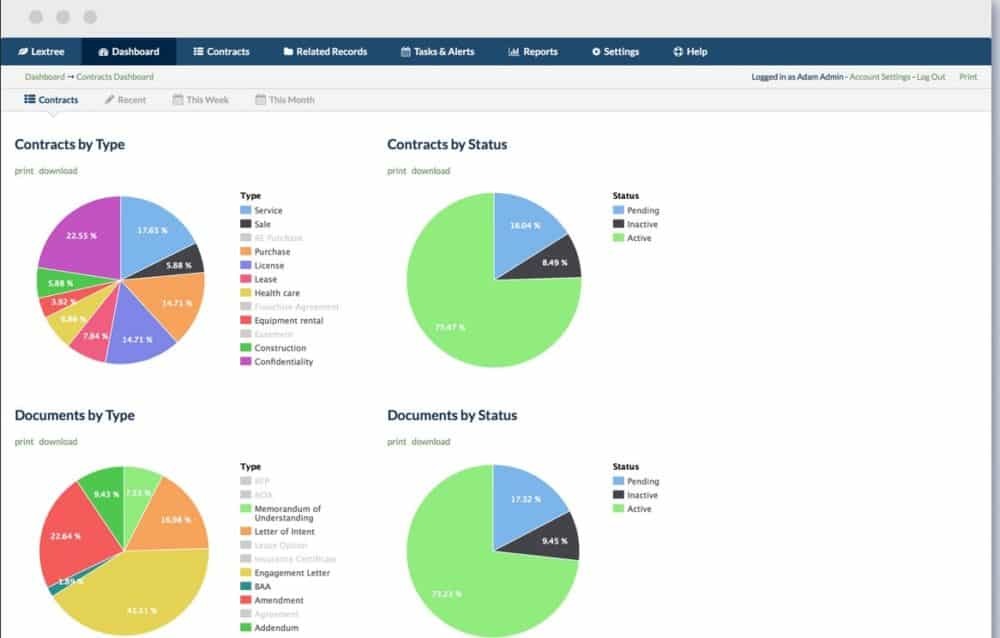
Task: Click the gear icon for Settings
Action: point(597,52)
